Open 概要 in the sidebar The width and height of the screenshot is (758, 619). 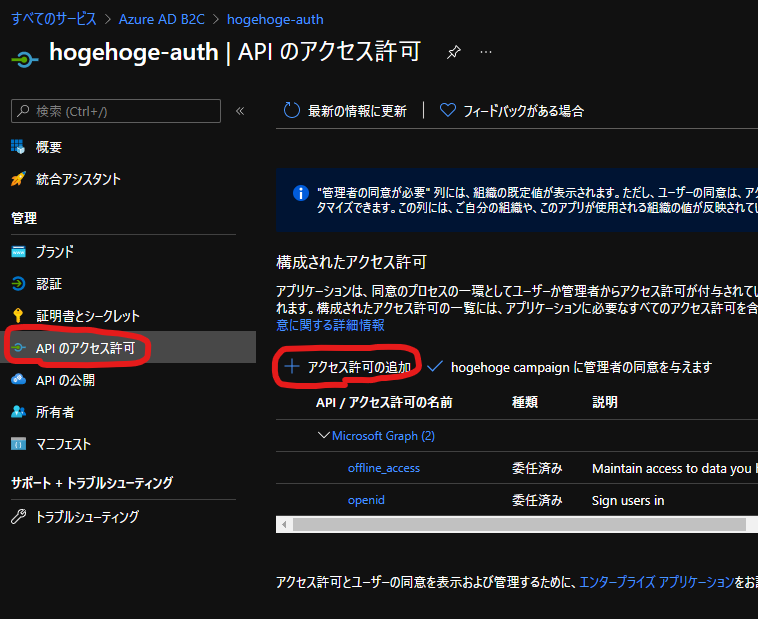point(49,147)
